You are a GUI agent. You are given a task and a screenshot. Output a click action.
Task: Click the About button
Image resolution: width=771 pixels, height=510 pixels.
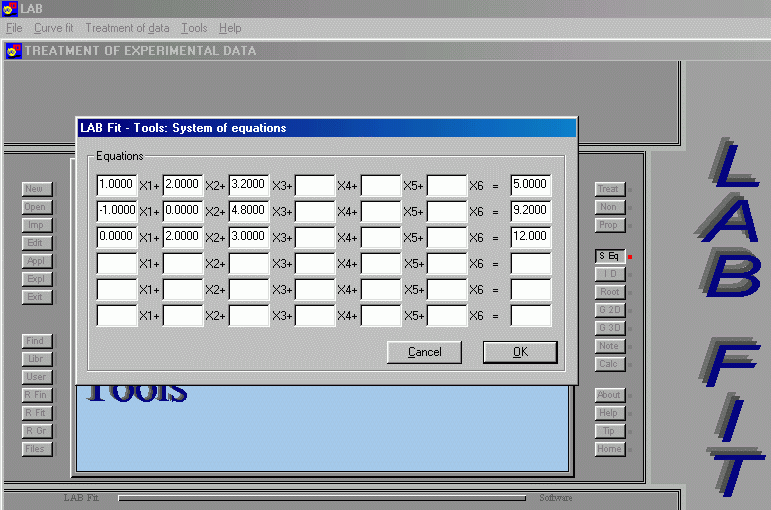[610, 395]
